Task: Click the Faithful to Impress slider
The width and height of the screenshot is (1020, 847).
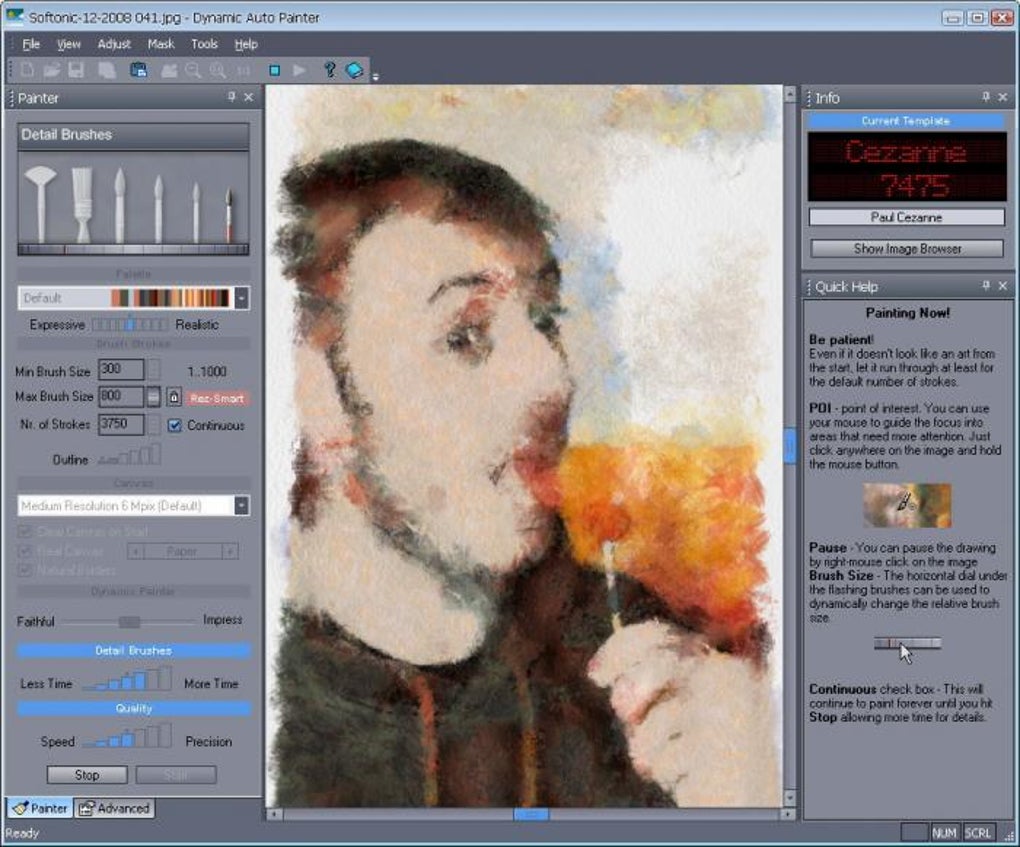Action: pyautogui.click(x=129, y=622)
